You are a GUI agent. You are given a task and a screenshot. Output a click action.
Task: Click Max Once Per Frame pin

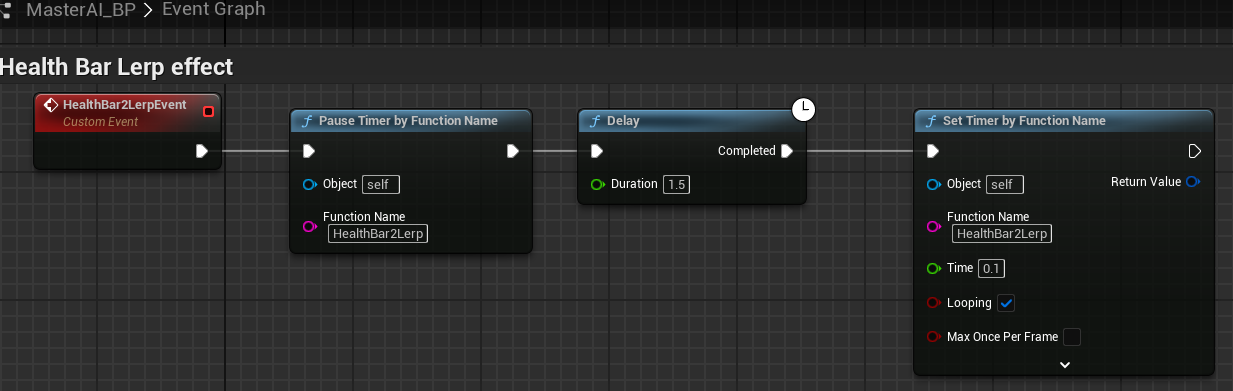pos(933,337)
